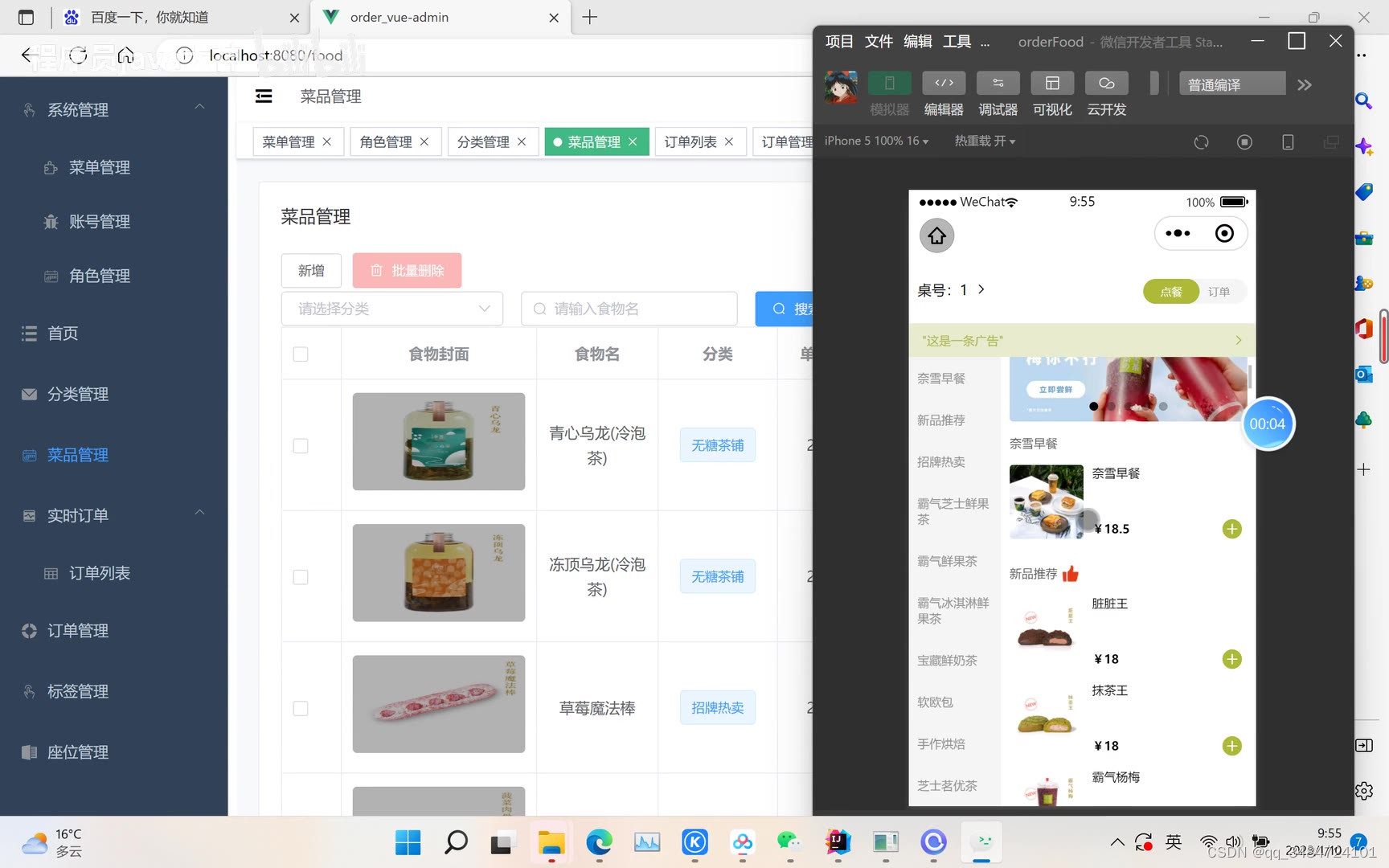Image resolution: width=1389 pixels, height=868 pixels.
Task: Add 脏脏王 with the green plus
Action: pyautogui.click(x=1231, y=659)
